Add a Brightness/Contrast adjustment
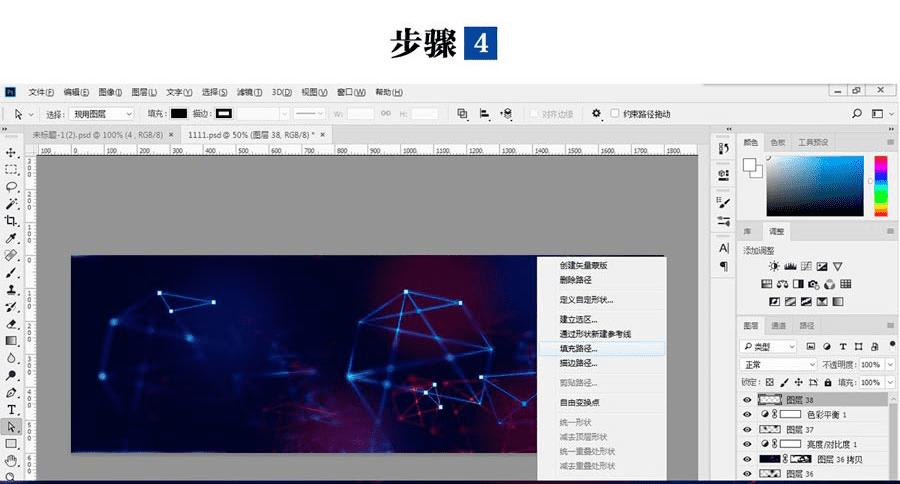This screenshot has height=484, width=900. (x=774, y=266)
